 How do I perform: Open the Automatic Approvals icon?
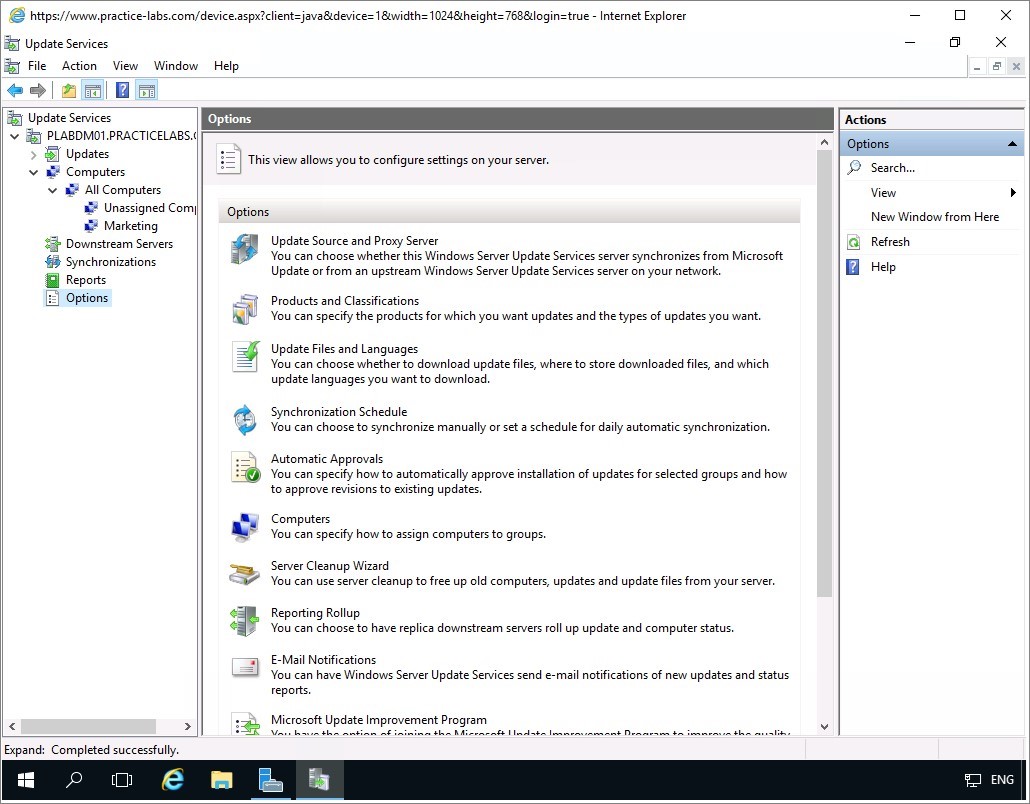pyautogui.click(x=244, y=467)
